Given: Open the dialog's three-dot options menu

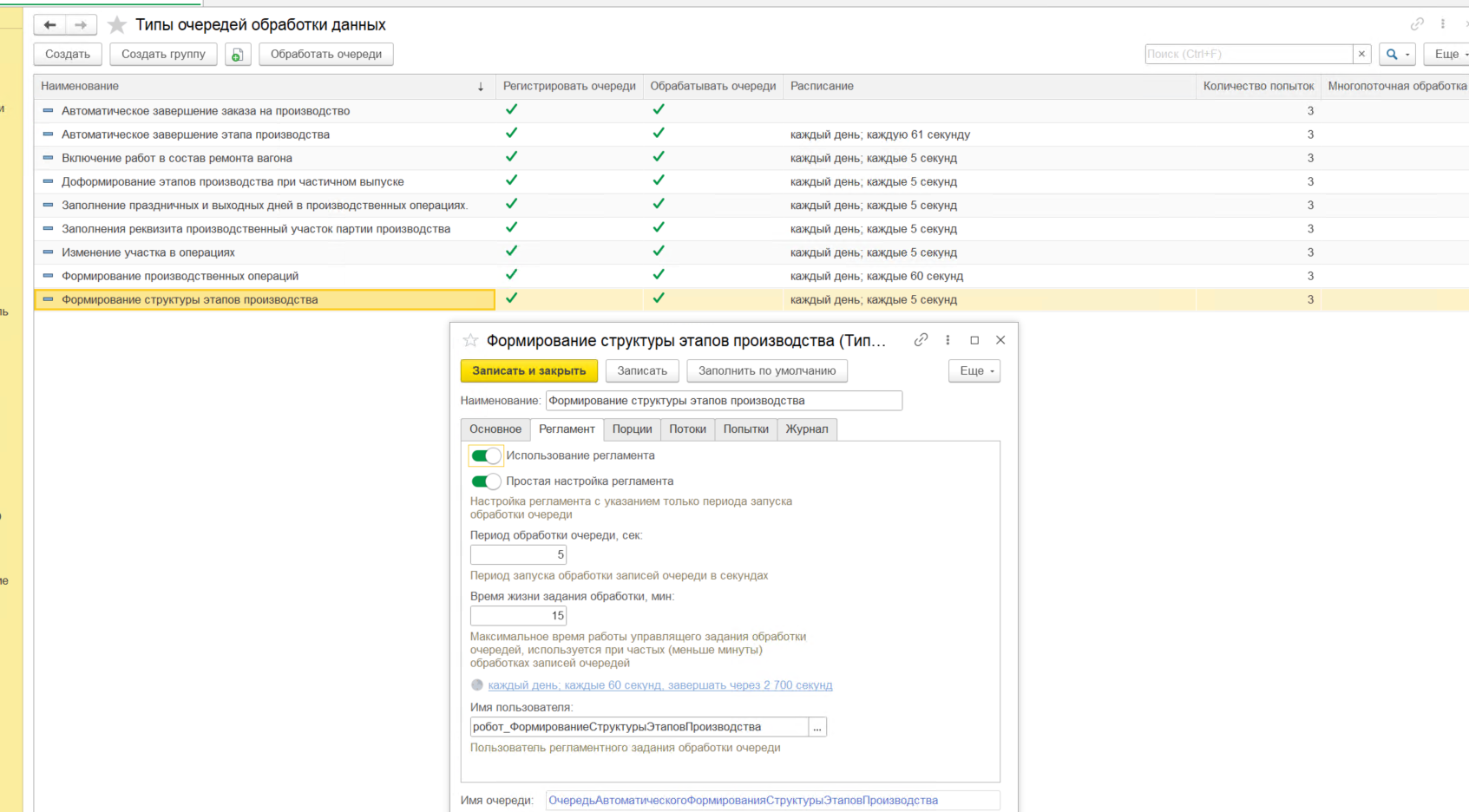Looking at the screenshot, I should (x=948, y=340).
